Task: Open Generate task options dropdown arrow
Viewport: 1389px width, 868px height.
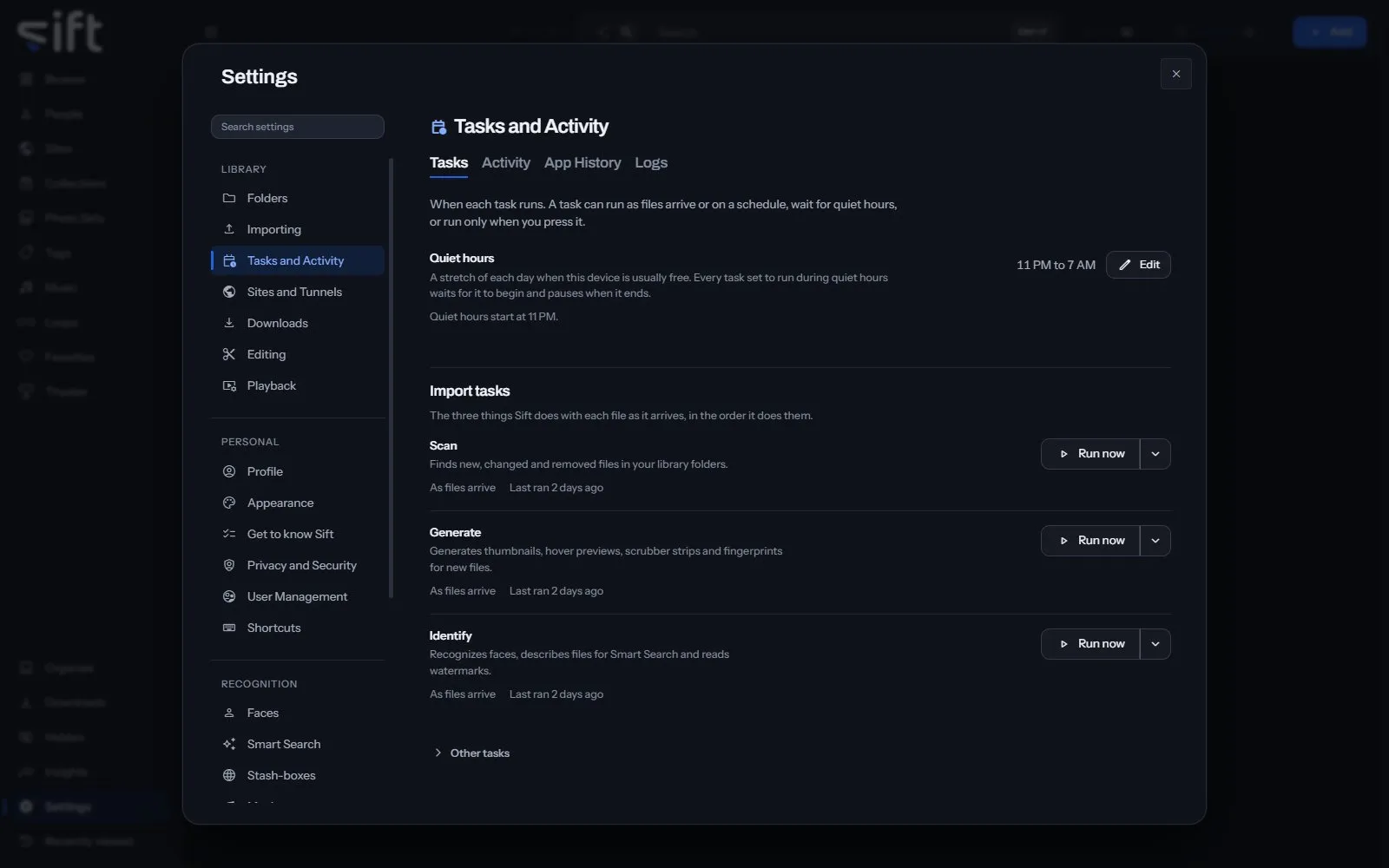Action: pos(1155,541)
